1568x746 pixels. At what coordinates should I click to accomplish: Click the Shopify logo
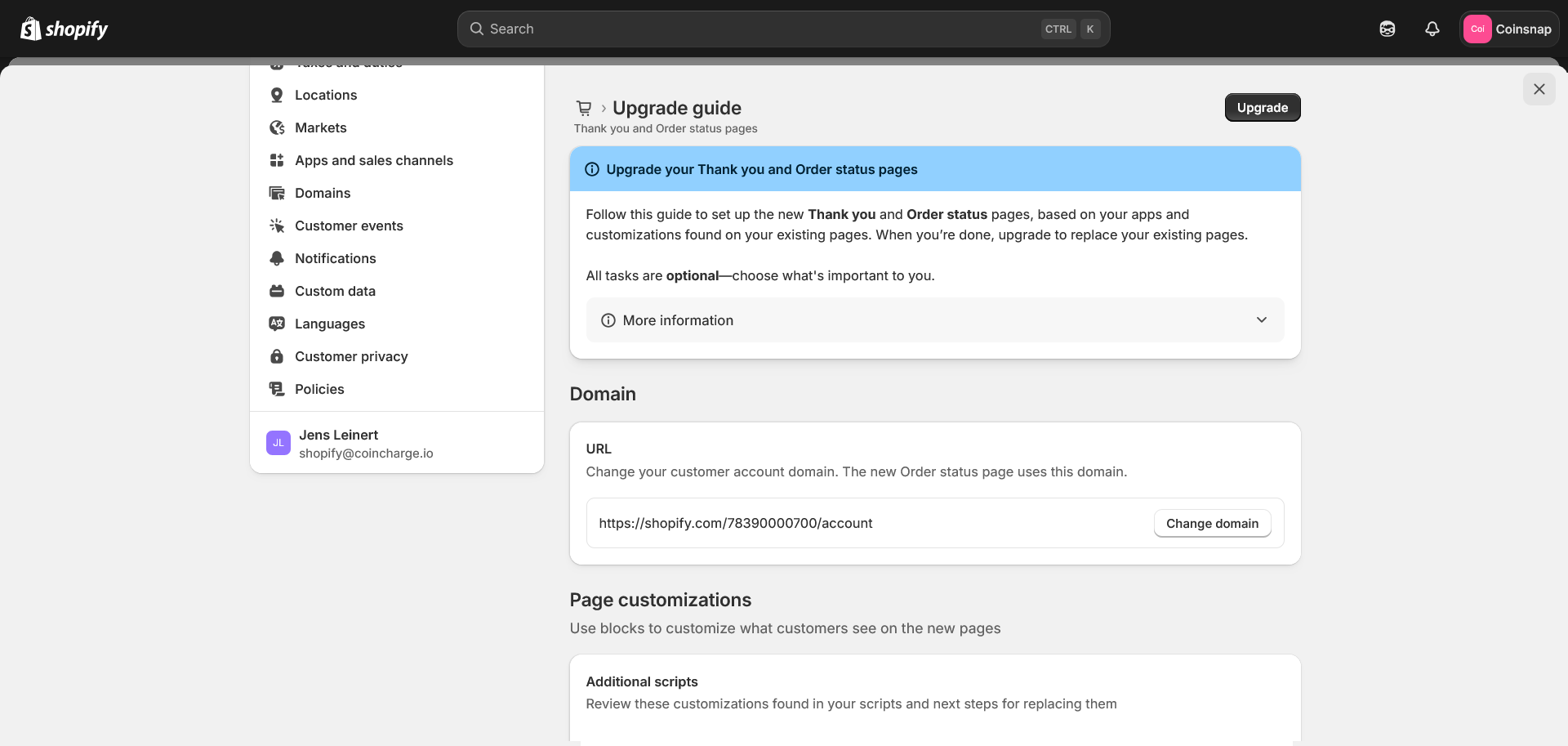64,29
